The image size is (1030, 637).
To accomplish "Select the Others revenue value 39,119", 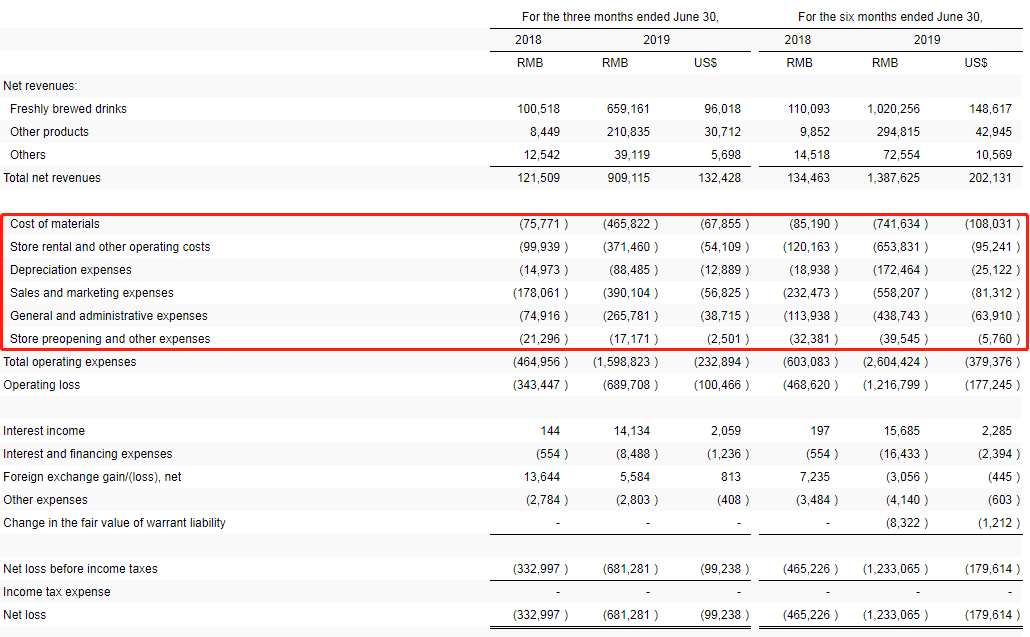I will [x=632, y=155].
